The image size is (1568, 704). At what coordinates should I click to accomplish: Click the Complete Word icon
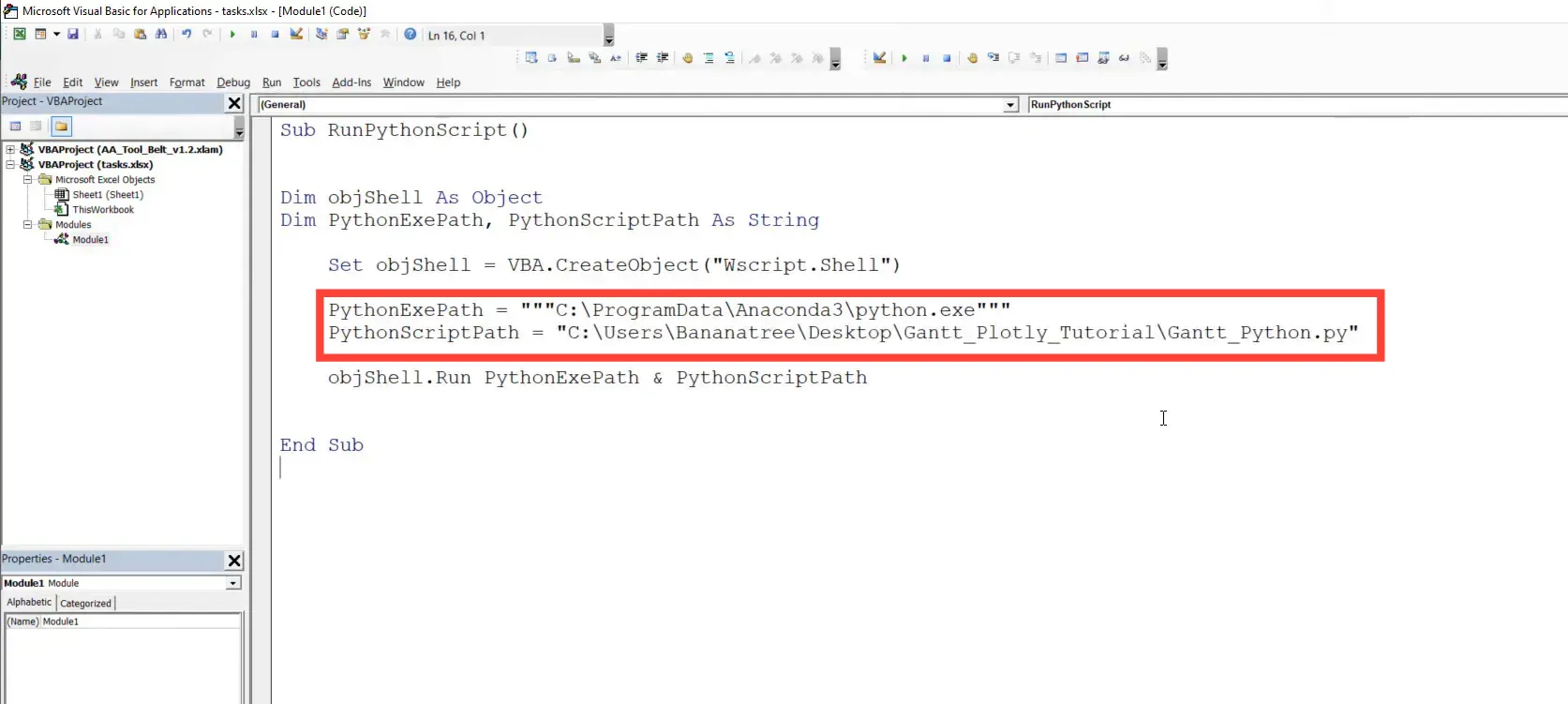tap(616, 58)
